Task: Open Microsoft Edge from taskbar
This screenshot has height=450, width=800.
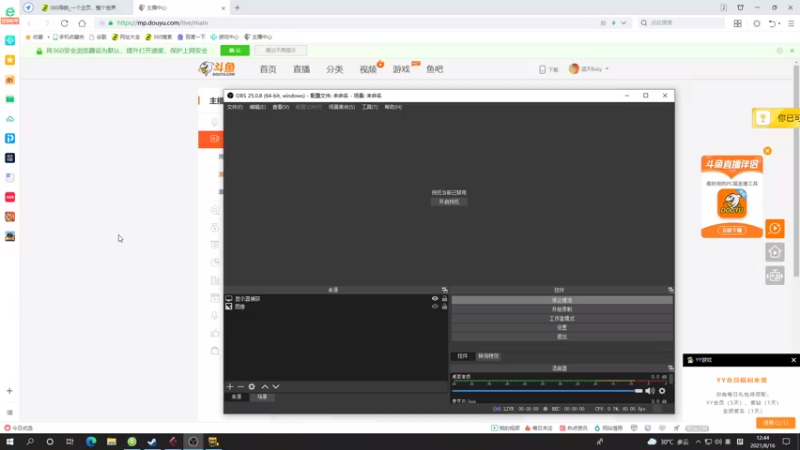Action: [91, 442]
